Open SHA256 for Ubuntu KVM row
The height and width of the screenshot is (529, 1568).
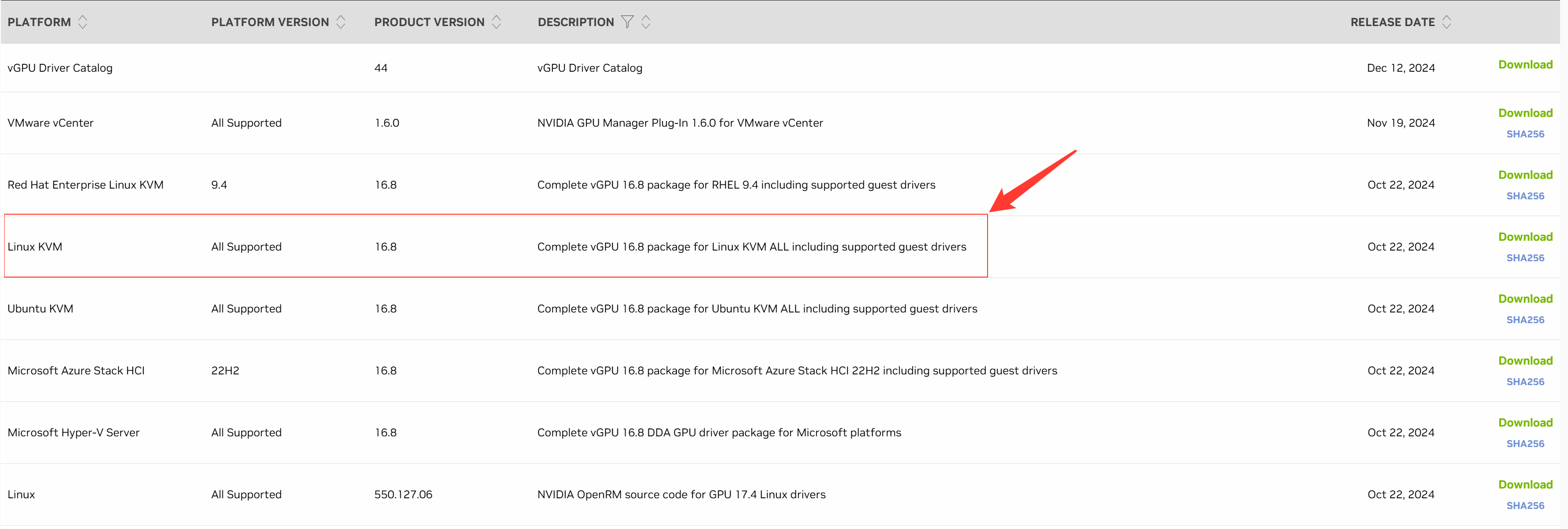[1525, 320]
